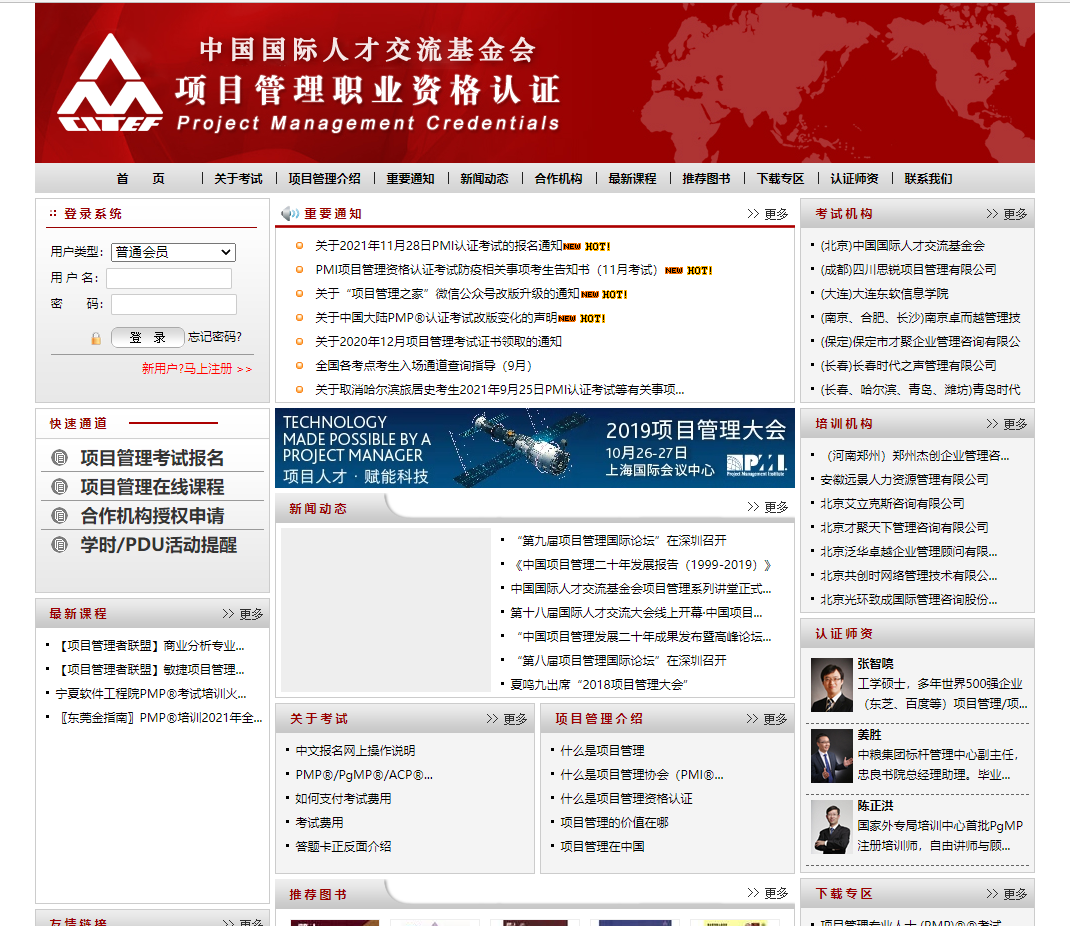1070x926 pixels.
Task: Open the 关于中国大陆PMP®认证考试改版变化的声明 notice
Action: (436, 317)
